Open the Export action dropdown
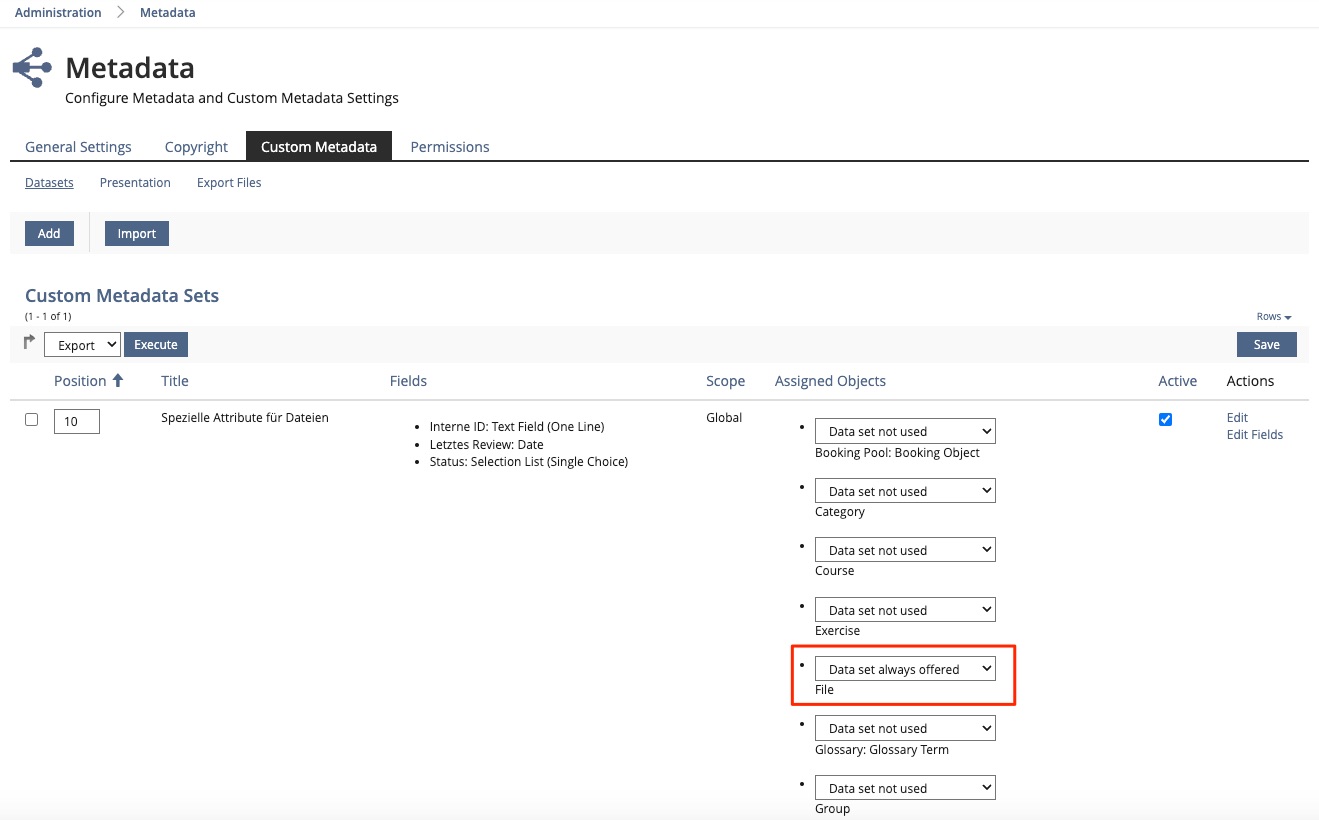 (82, 345)
